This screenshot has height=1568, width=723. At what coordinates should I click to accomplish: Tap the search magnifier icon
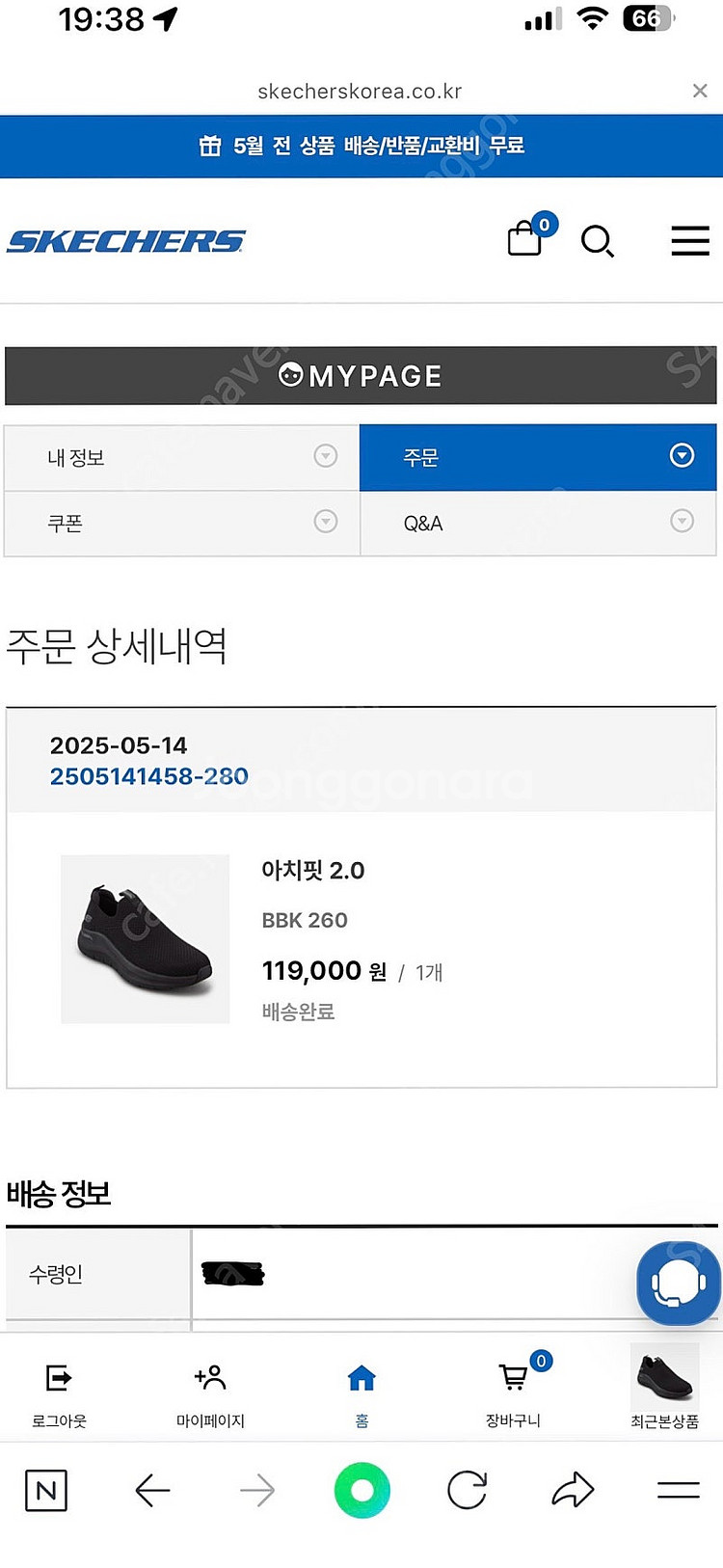(x=597, y=241)
